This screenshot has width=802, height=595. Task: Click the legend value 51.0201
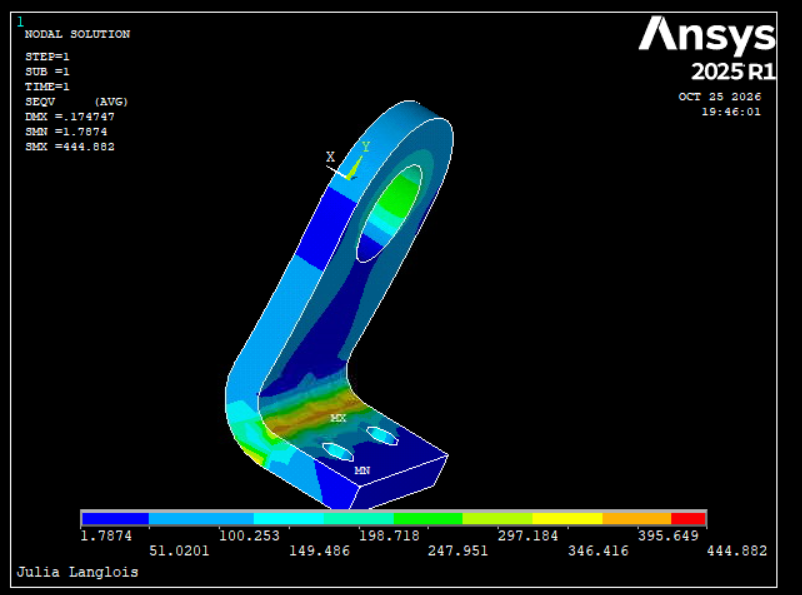179,551
